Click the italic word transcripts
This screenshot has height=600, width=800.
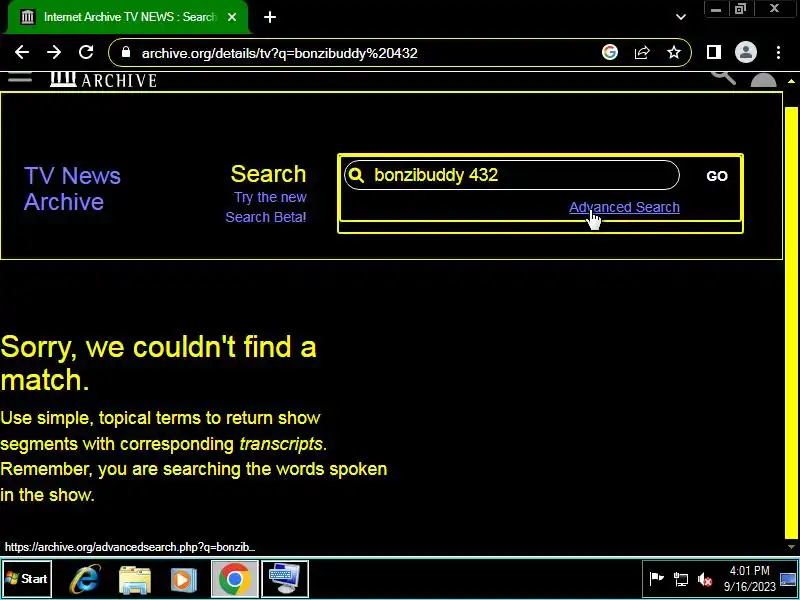(281, 444)
